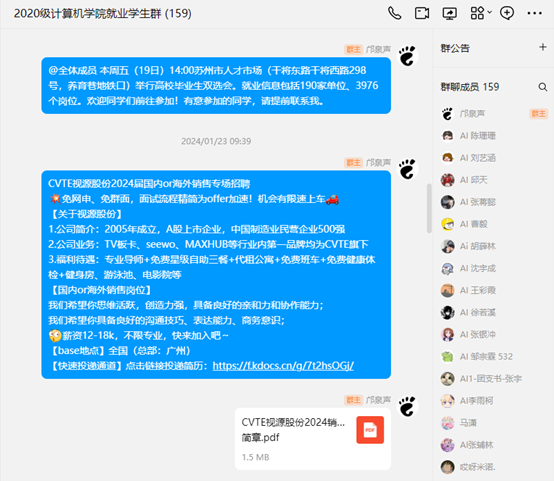
Task: Open member AI 沈宇成's avatar
Action: (447, 268)
